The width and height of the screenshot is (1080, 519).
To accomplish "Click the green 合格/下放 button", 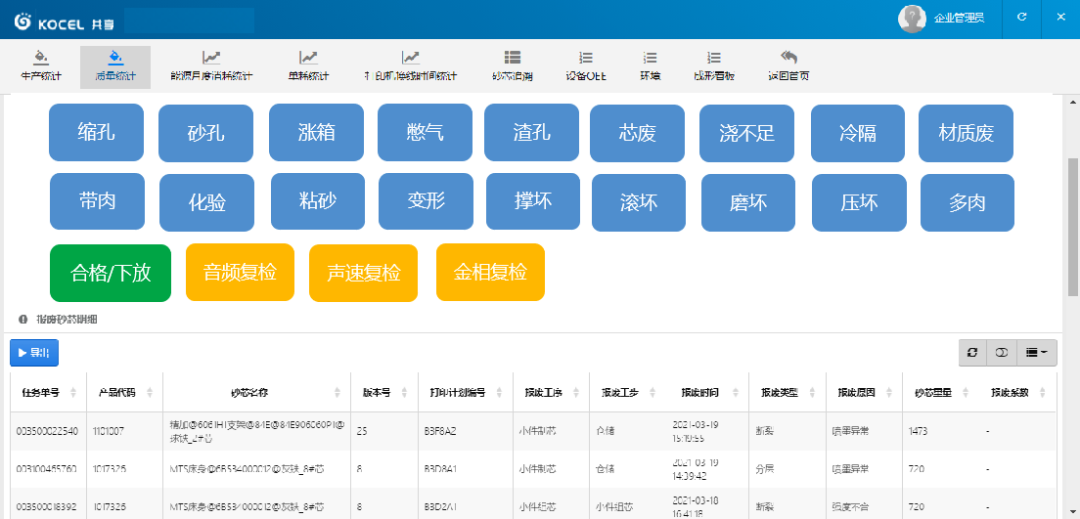I will click(110, 273).
